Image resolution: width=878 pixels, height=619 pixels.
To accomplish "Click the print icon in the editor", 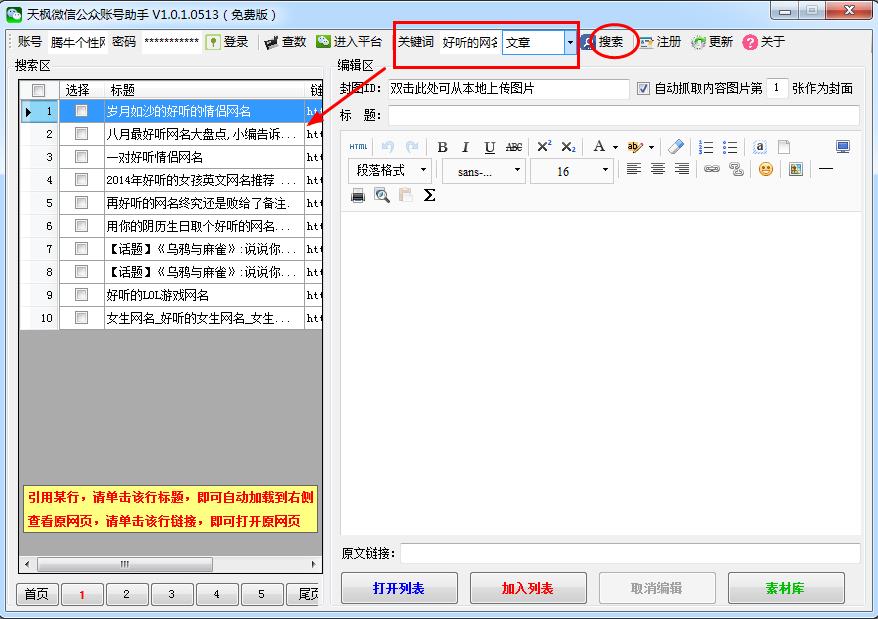I will (x=358, y=195).
